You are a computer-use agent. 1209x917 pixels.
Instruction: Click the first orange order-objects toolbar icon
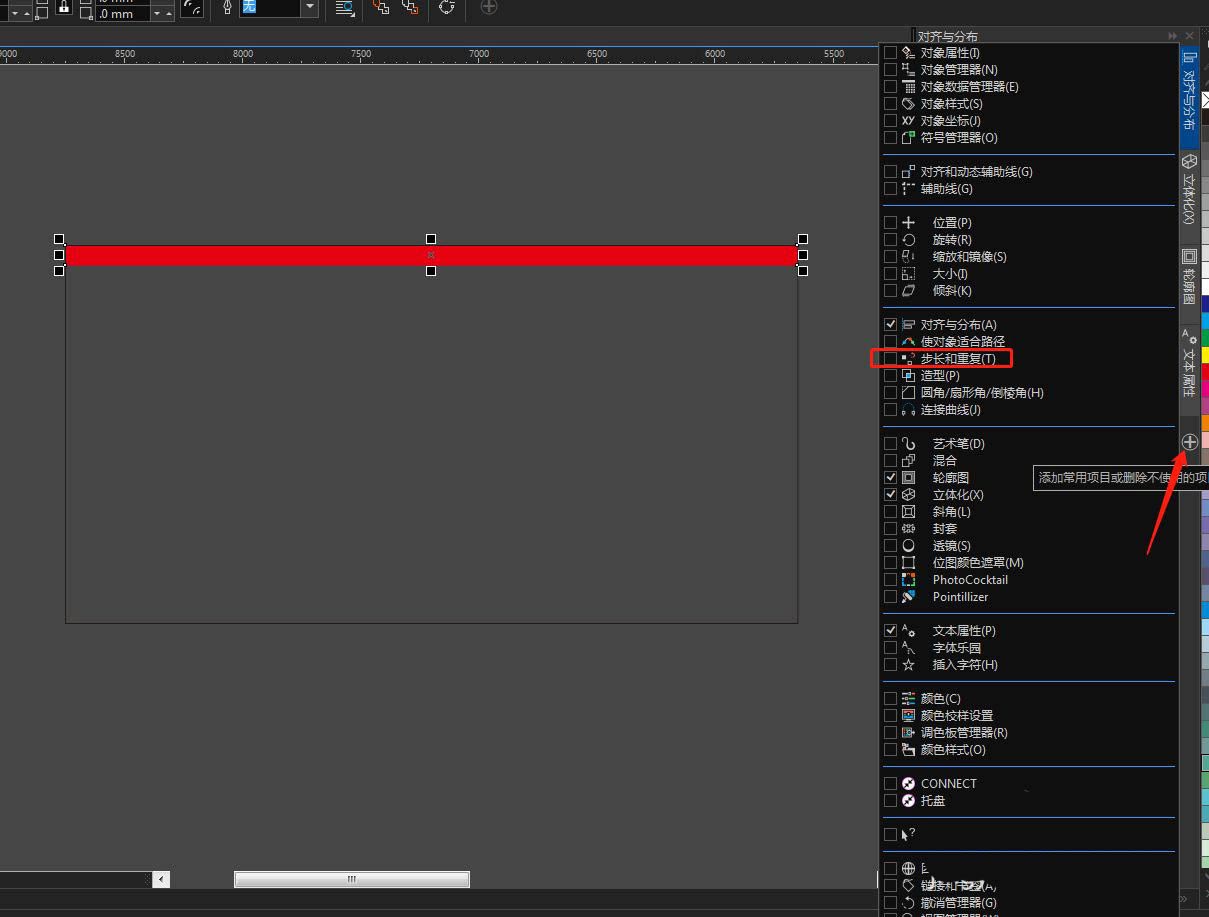pos(381,7)
